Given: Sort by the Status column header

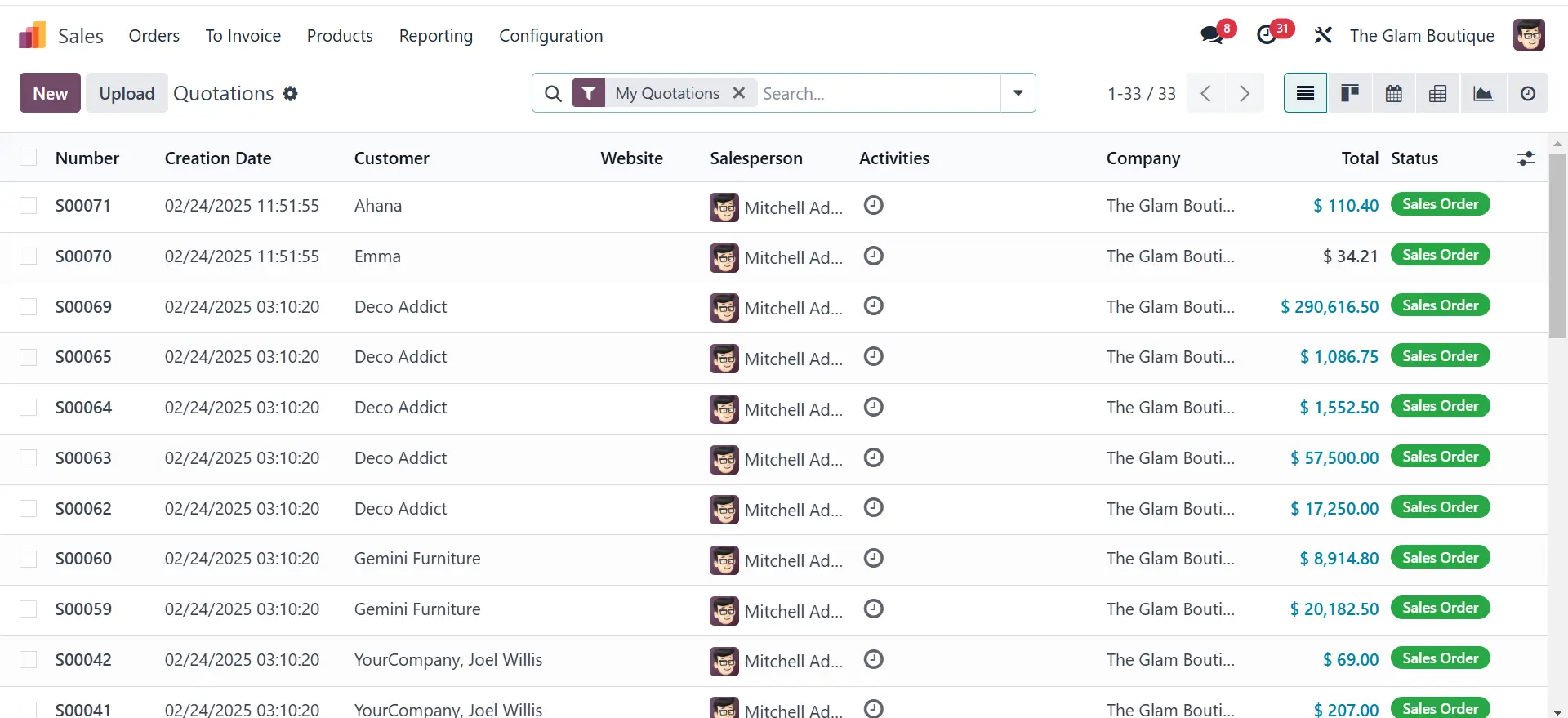Looking at the screenshot, I should point(1414,158).
